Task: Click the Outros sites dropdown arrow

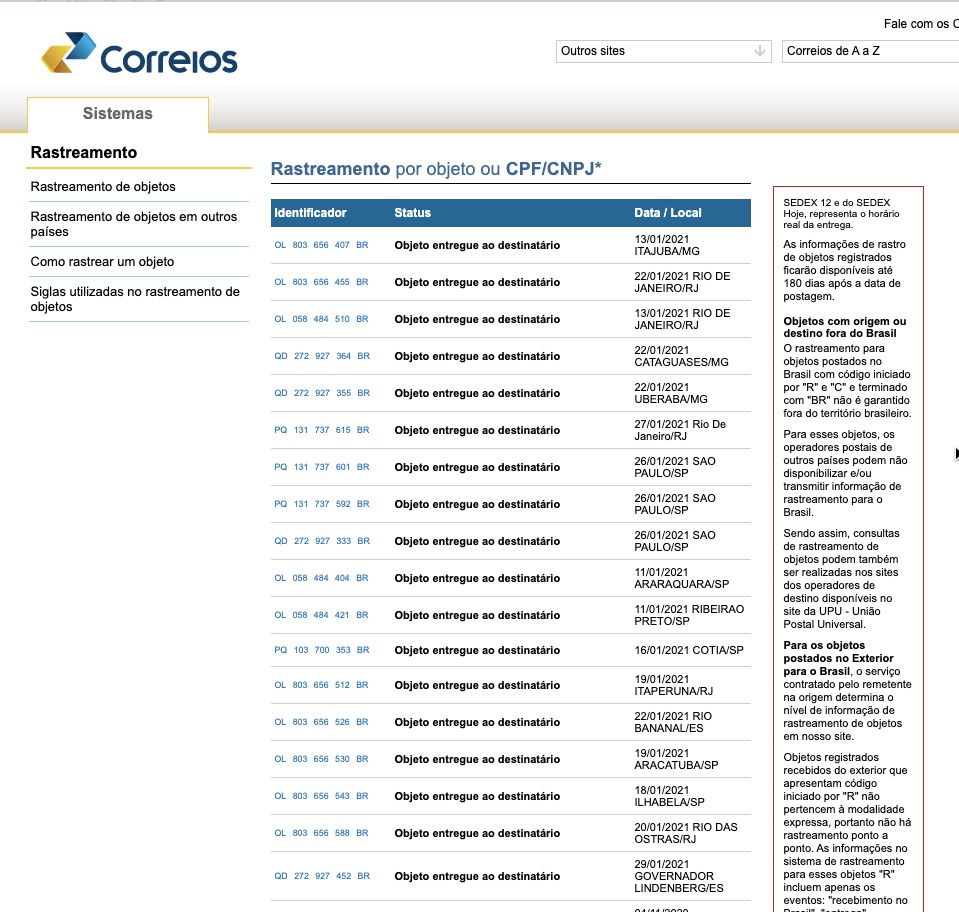Action: click(x=760, y=51)
